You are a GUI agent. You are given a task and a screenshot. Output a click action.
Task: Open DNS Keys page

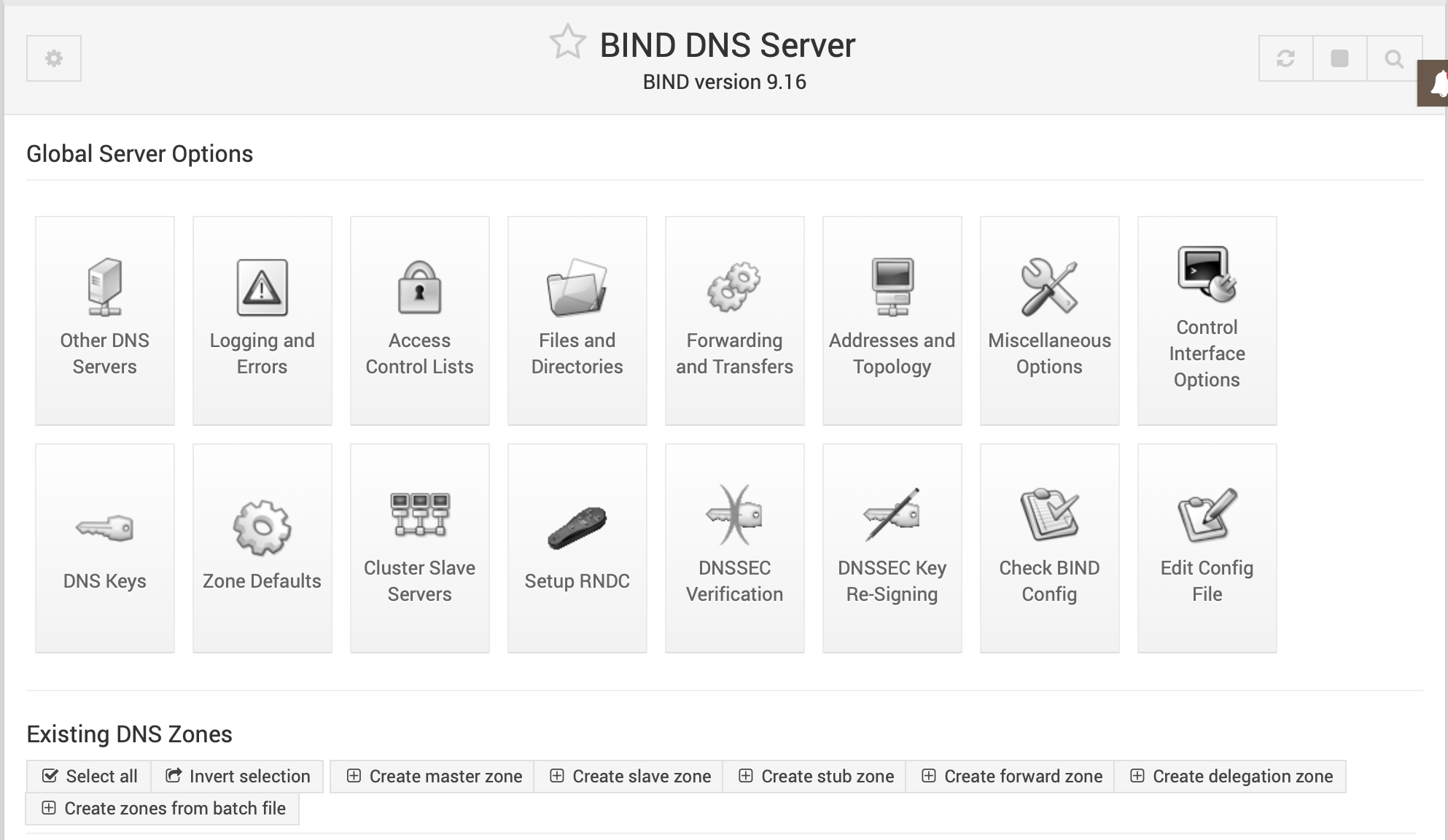[104, 548]
